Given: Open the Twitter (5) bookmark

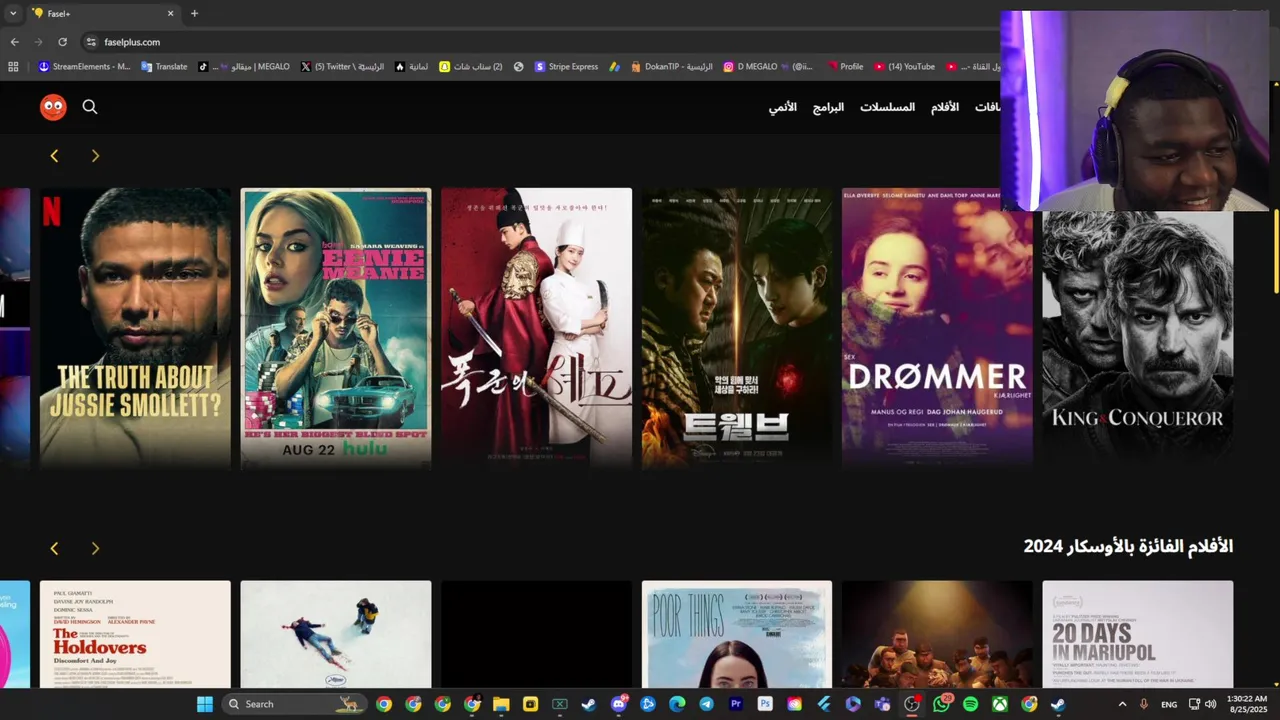Looking at the screenshot, I should 342,67.
